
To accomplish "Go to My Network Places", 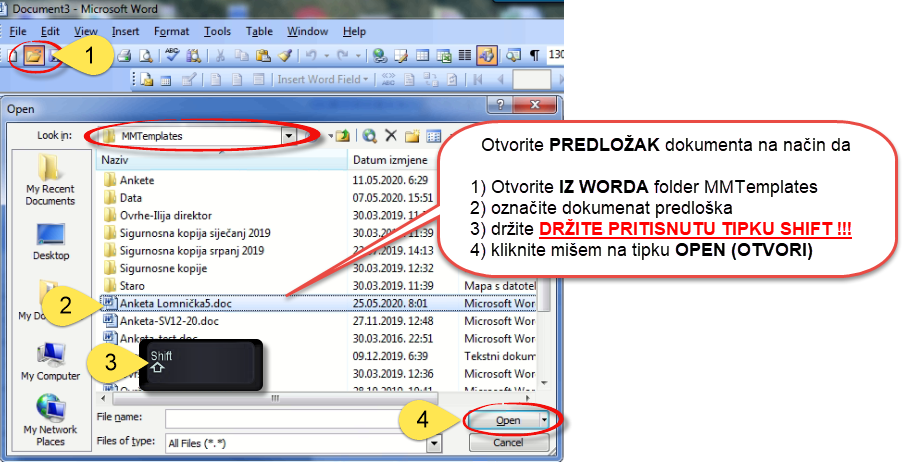I will coord(51,420).
